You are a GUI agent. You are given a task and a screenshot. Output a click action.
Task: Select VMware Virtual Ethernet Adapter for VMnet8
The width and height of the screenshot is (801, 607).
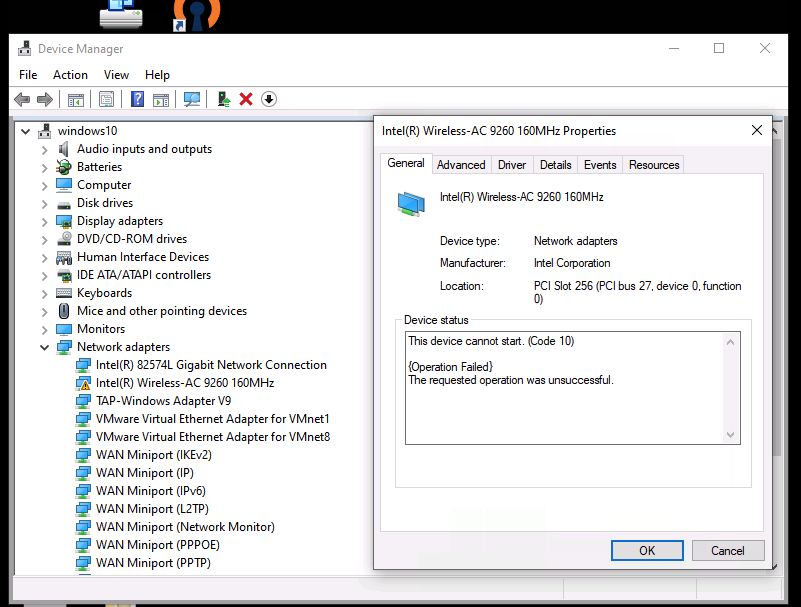pyautogui.click(x=213, y=437)
